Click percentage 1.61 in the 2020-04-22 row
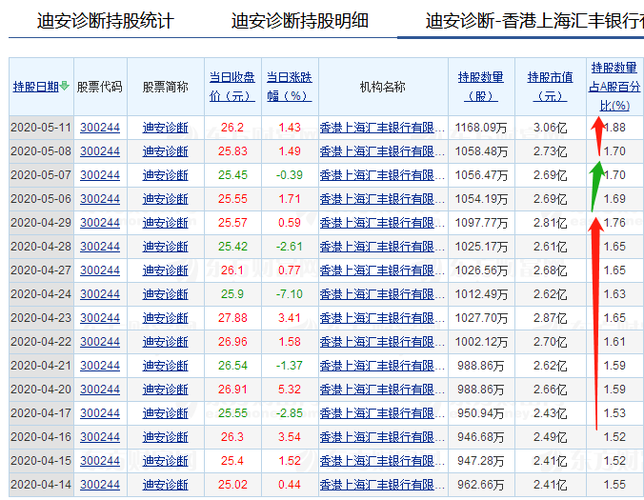Screen dimensions: 644x500 [x=614, y=342]
